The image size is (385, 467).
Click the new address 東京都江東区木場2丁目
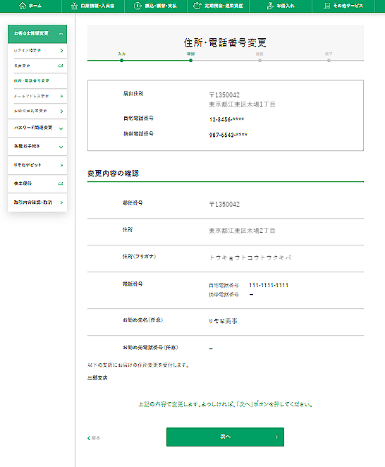[242, 231]
